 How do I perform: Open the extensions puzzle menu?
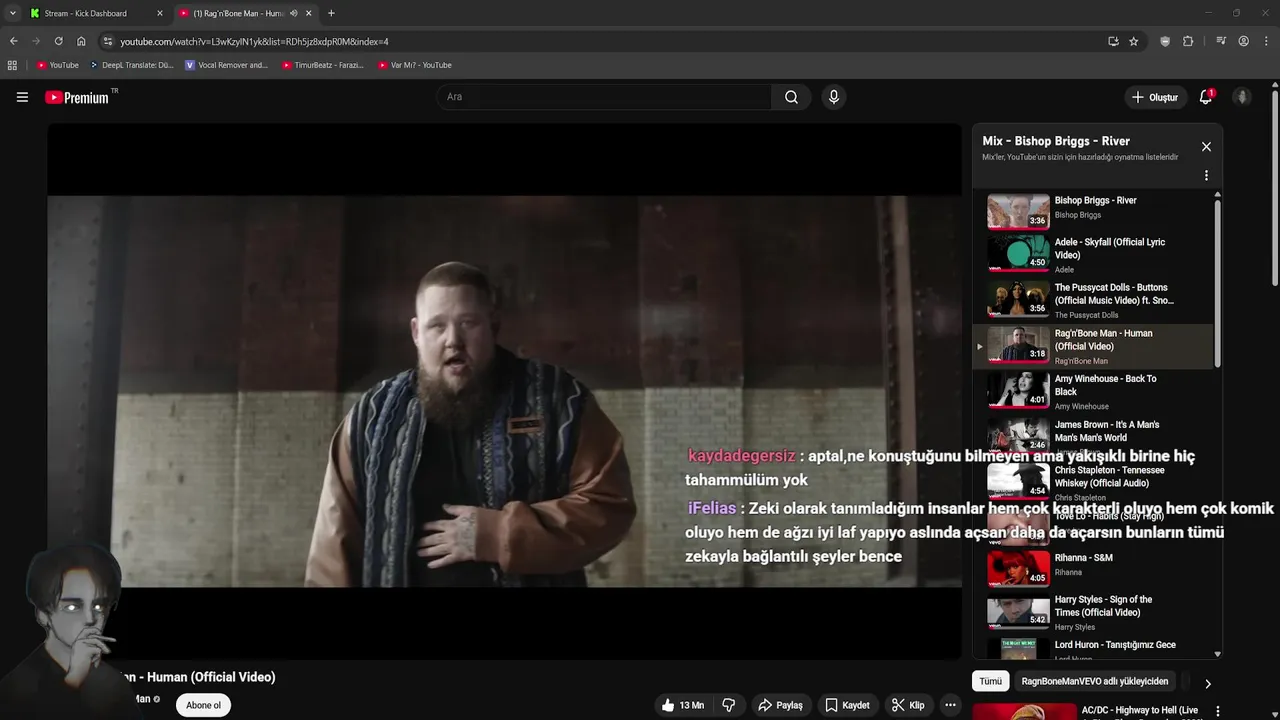(x=1188, y=41)
